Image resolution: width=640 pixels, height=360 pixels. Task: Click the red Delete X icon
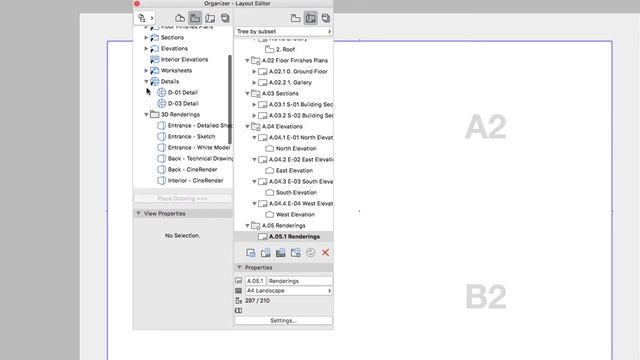tap(325, 253)
